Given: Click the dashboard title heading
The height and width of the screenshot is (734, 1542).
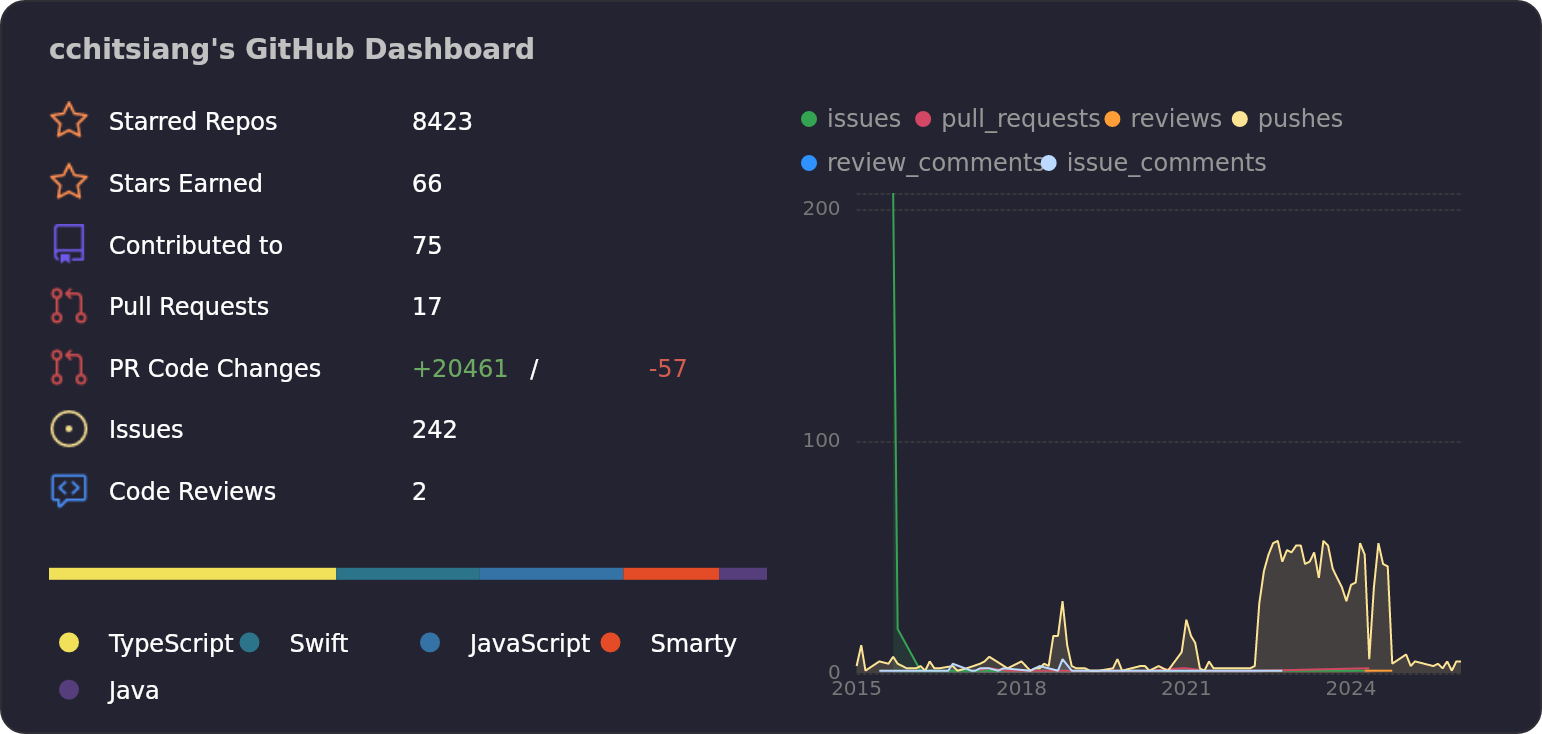Looking at the screenshot, I should (x=291, y=49).
